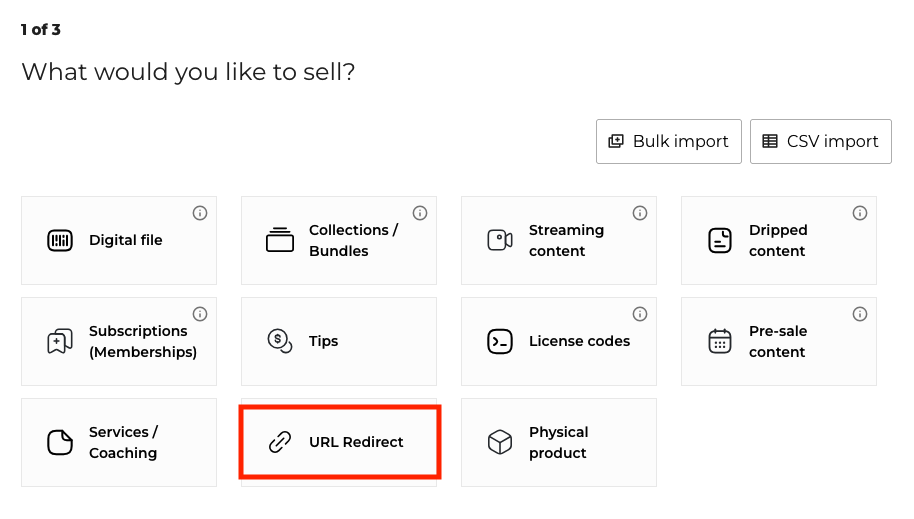Click the Streaming content video icon
Image resolution: width=914 pixels, height=519 pixels.
(x=500, y=240)
